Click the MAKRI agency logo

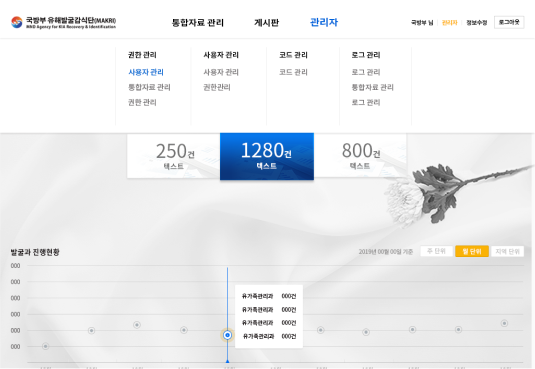[63, 22]
